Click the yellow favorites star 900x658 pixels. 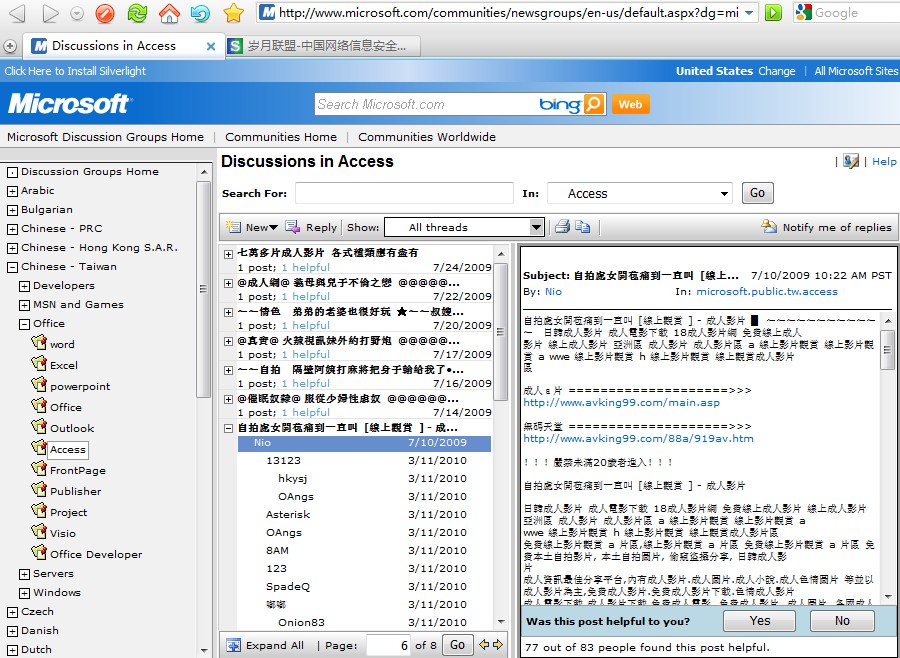(x=234, y=13)
